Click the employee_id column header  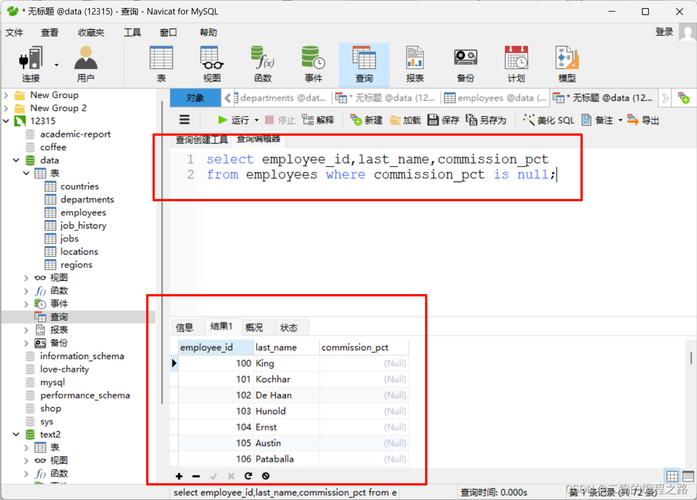coord(216,347)
